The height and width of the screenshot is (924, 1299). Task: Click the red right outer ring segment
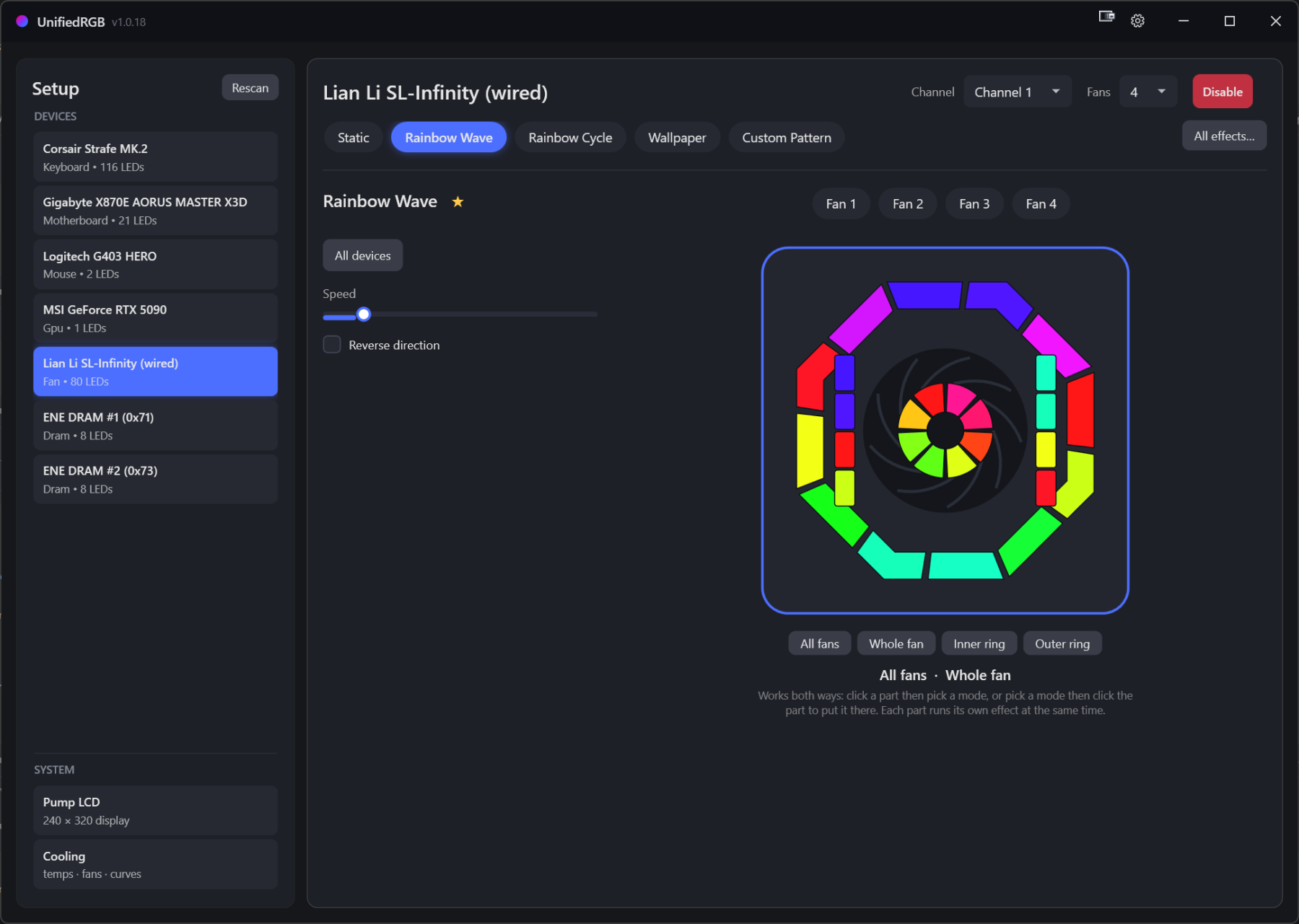click(1080, 411)
